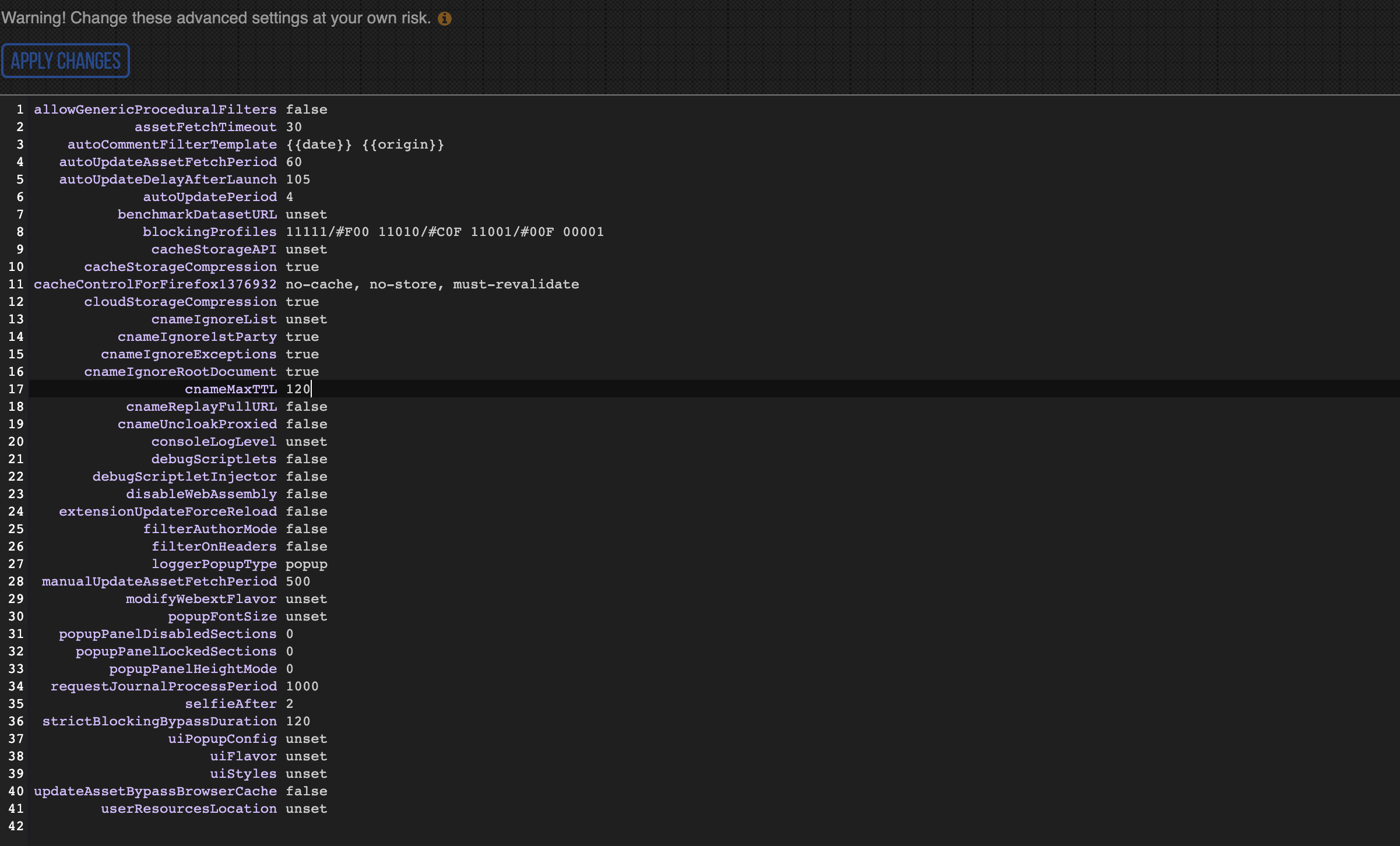Edit the manualUpdateAssetFetchPeriod value 500

coord(297,581)
